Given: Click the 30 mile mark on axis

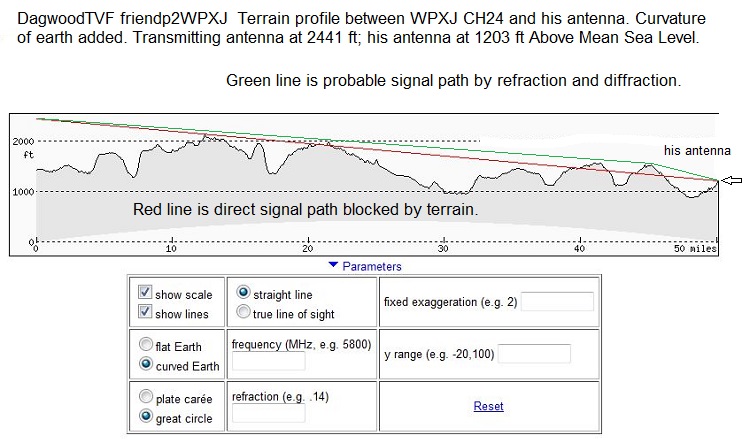Looking at the screenshot, I should (x=443, y=248).
